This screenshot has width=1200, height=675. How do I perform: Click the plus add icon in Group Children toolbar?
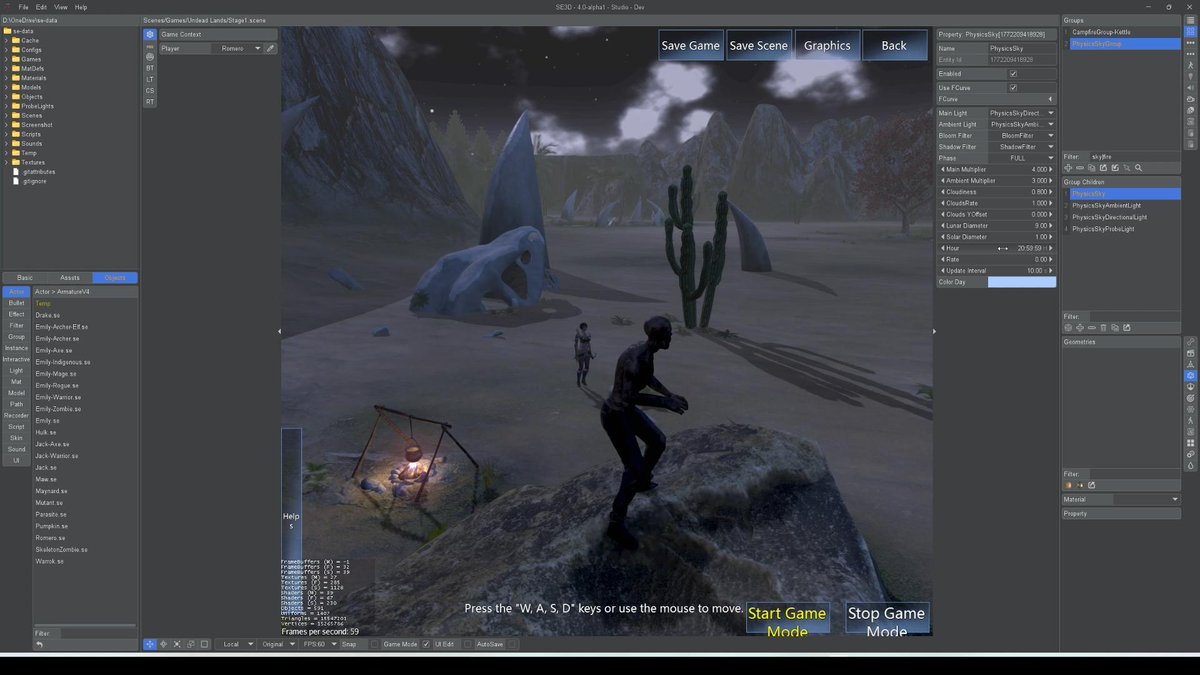[1080, 327]
